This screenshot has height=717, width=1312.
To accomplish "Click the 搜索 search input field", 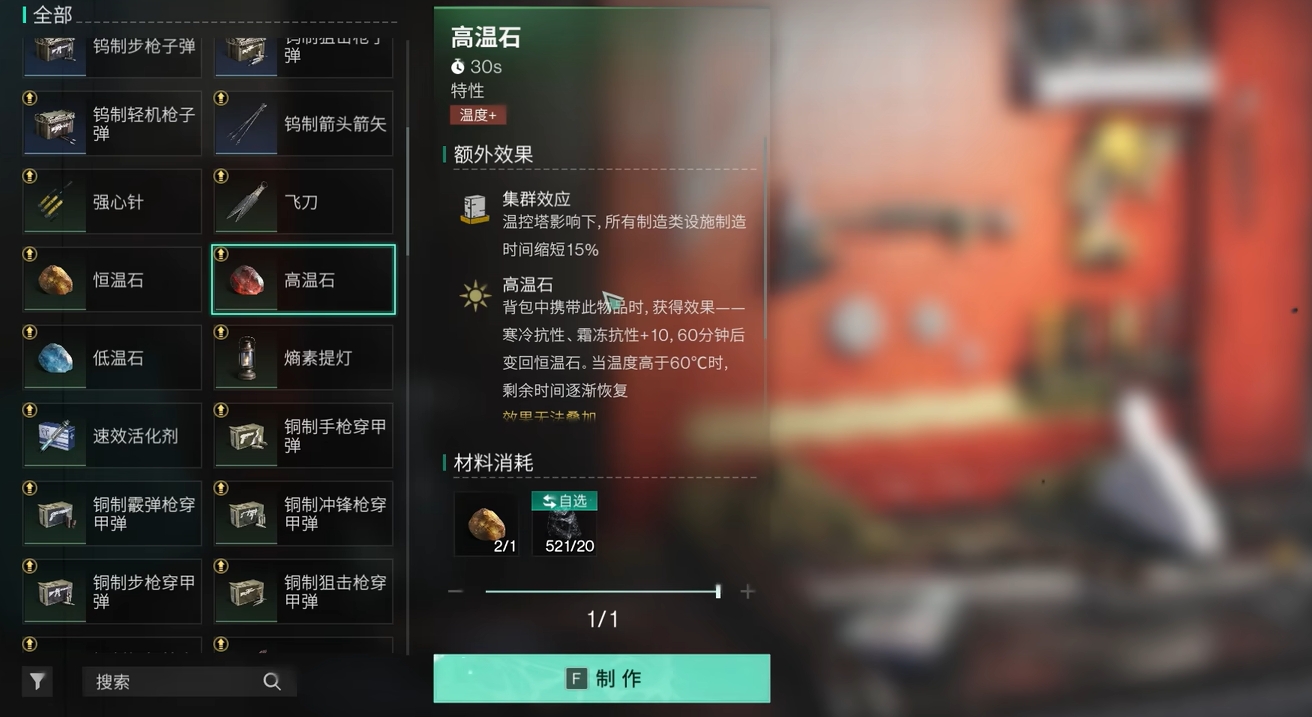I will click(x=189, y=681).
